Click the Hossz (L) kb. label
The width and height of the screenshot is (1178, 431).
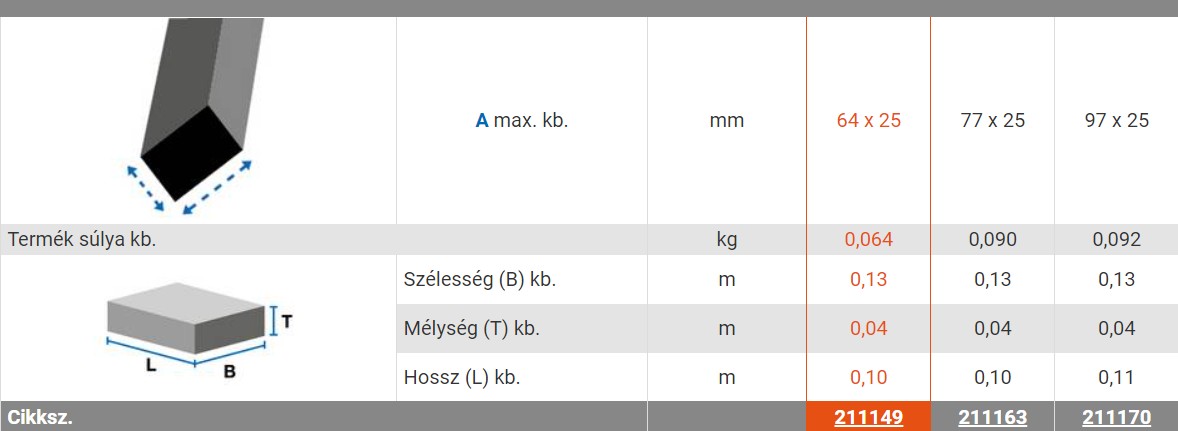tap(462, 377)
